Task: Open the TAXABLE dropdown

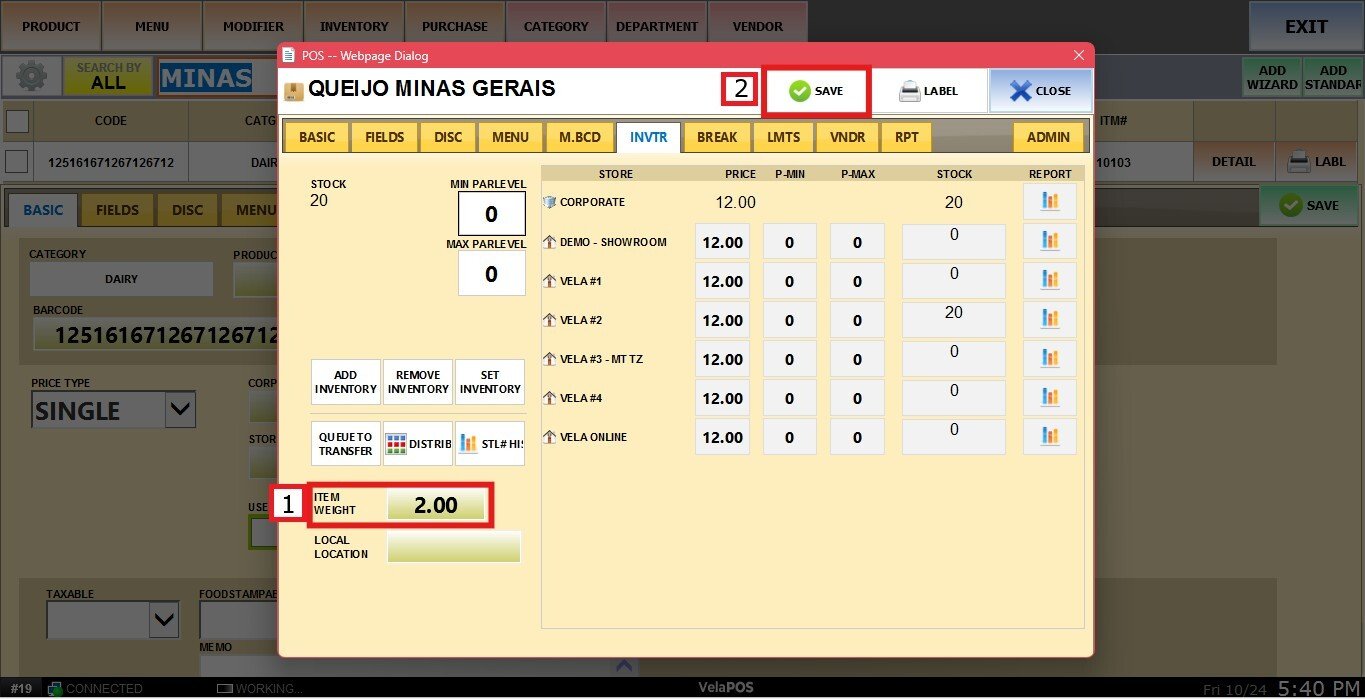Action: [x=164, y=621]
